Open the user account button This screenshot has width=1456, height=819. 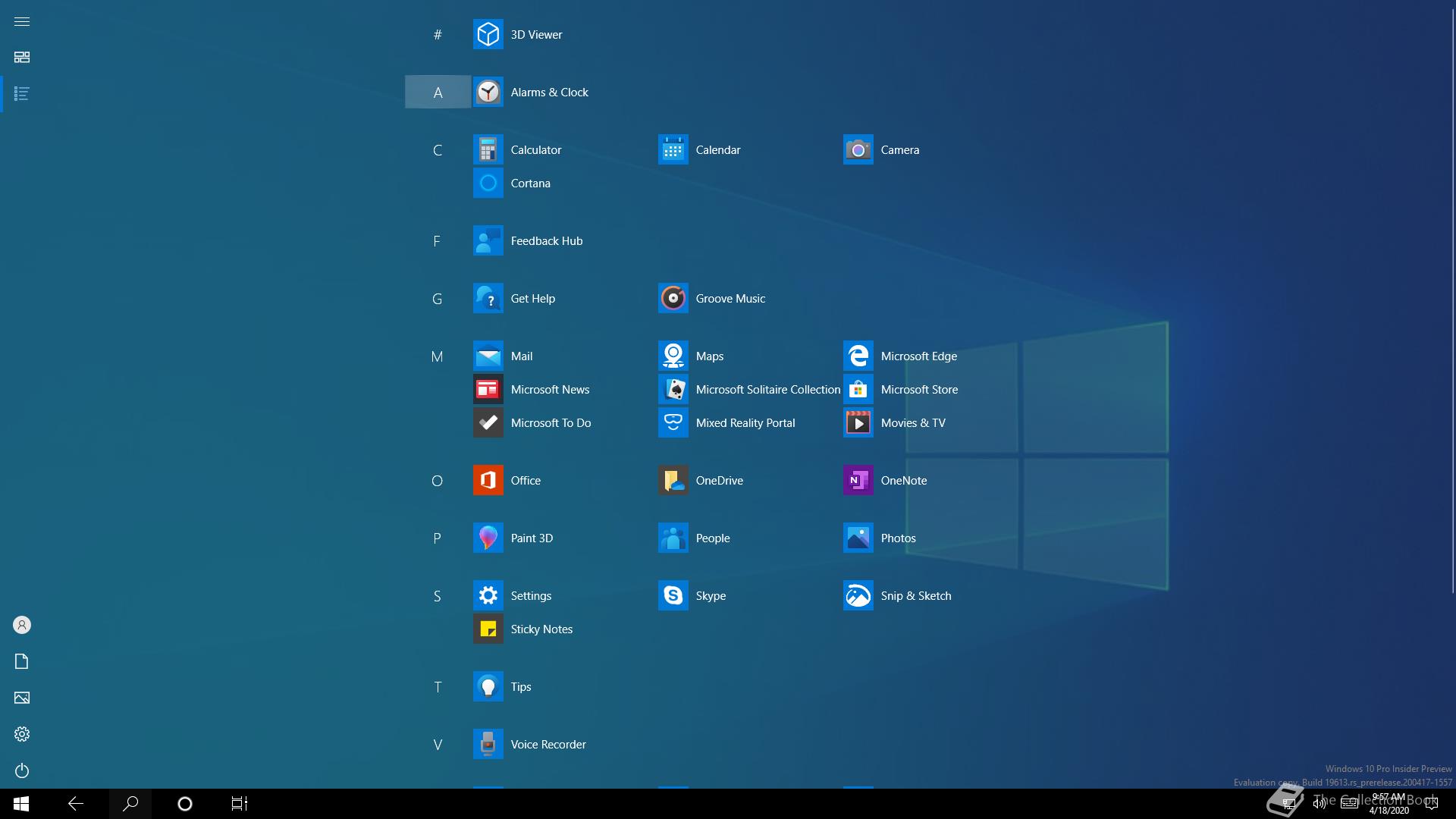pyautogui.click(x=22, y=625)
